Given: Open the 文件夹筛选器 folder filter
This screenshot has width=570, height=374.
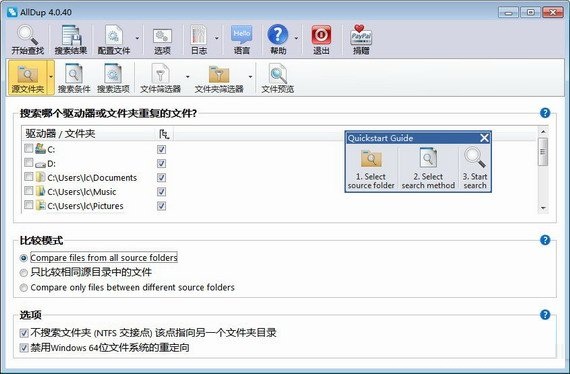Looking at the screenshot, I should (219, 78).
